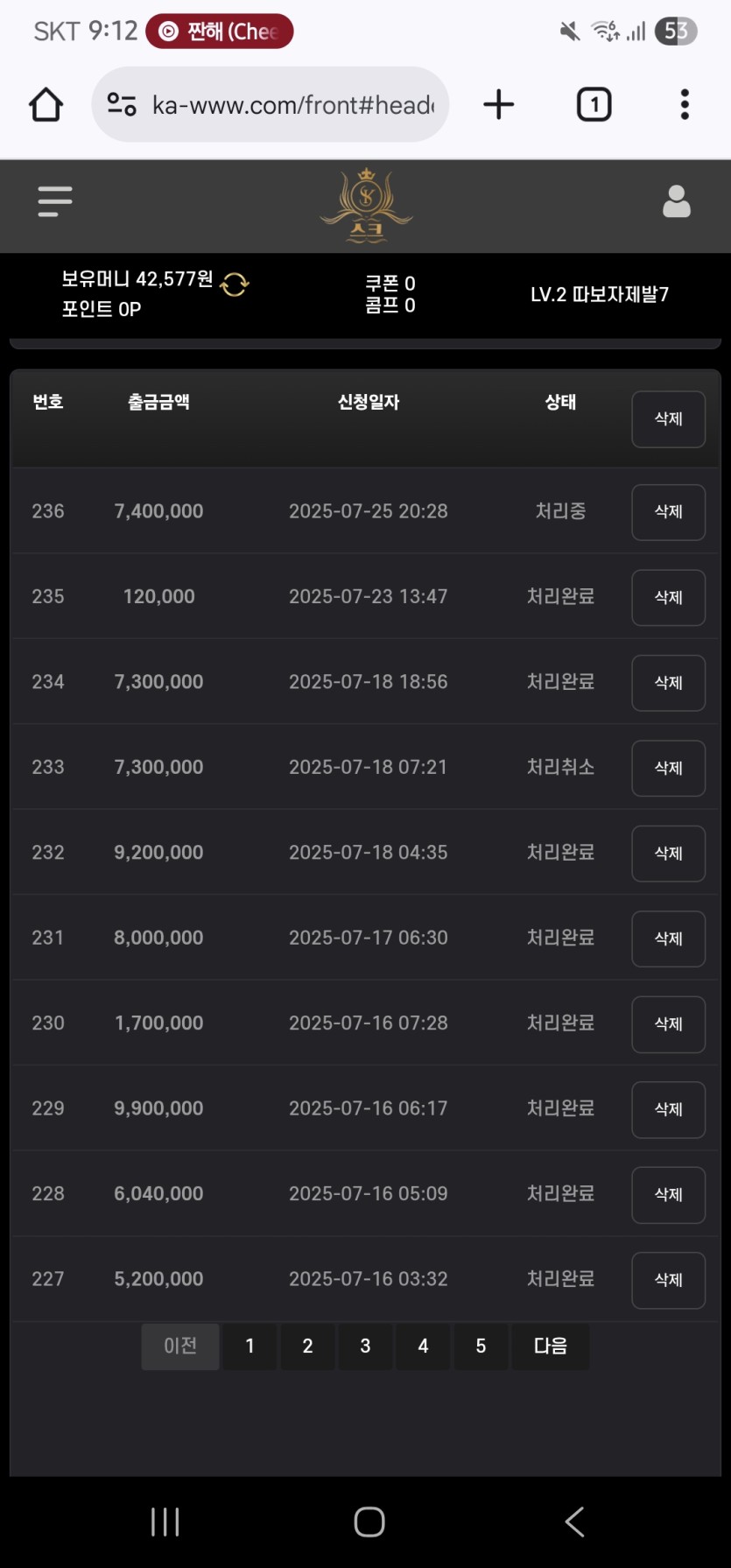Open a new browser tab
The height and width of the screenshot is (1568, 731).
click(498, 105)
